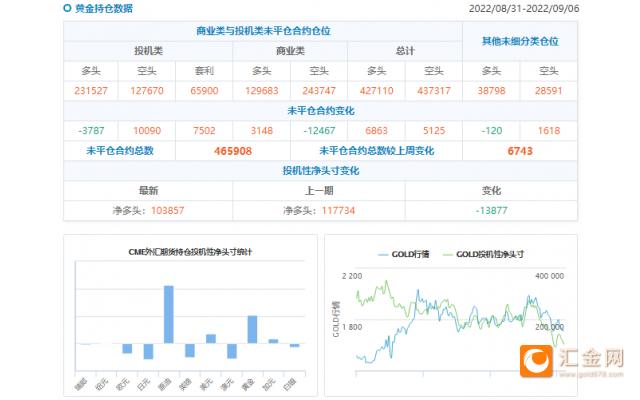Click the 400 000 axis label
This screenshot has width=640, height=400.
549,276
